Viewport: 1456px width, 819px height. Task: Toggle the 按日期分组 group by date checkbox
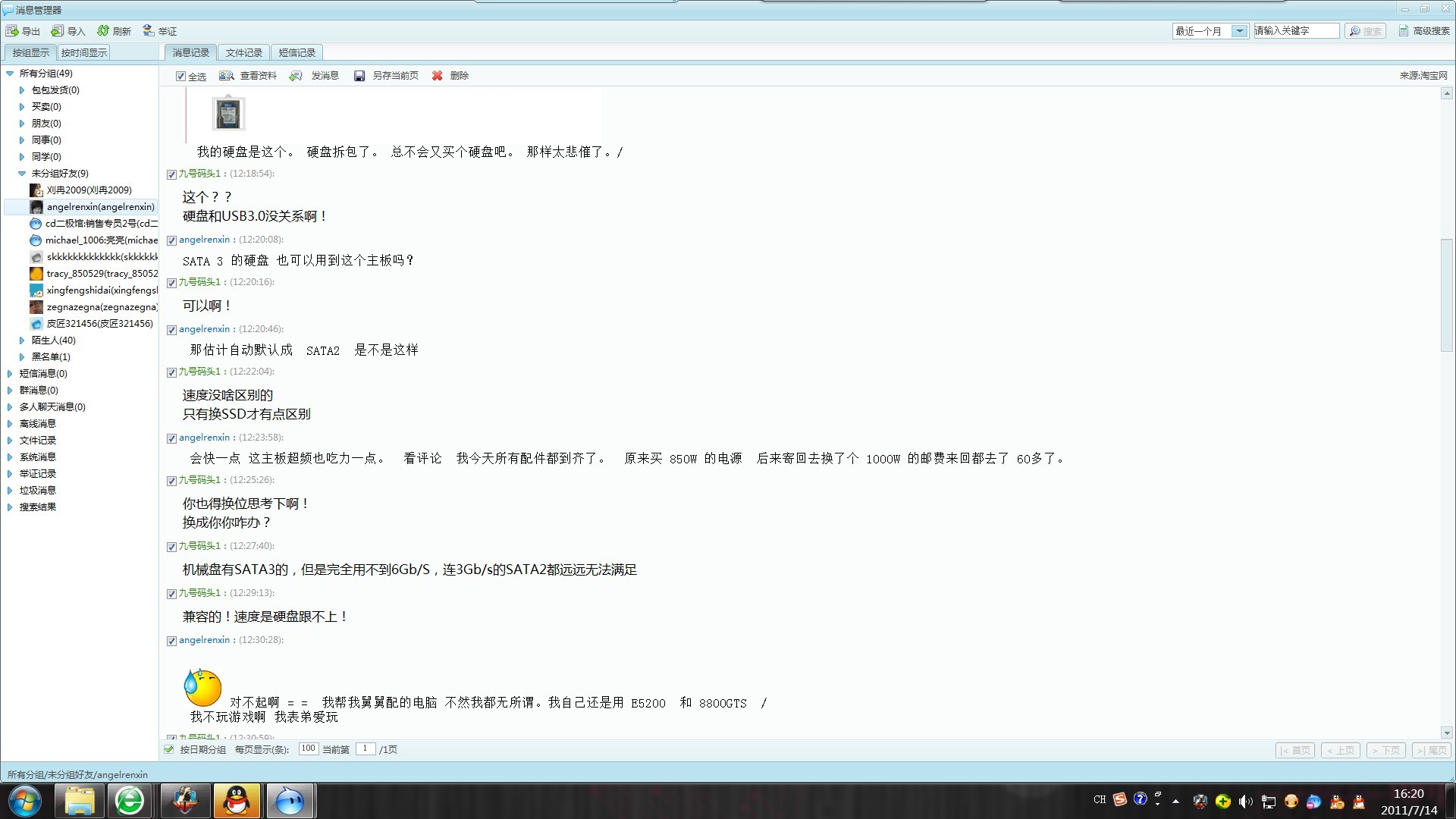coord(169,750)
